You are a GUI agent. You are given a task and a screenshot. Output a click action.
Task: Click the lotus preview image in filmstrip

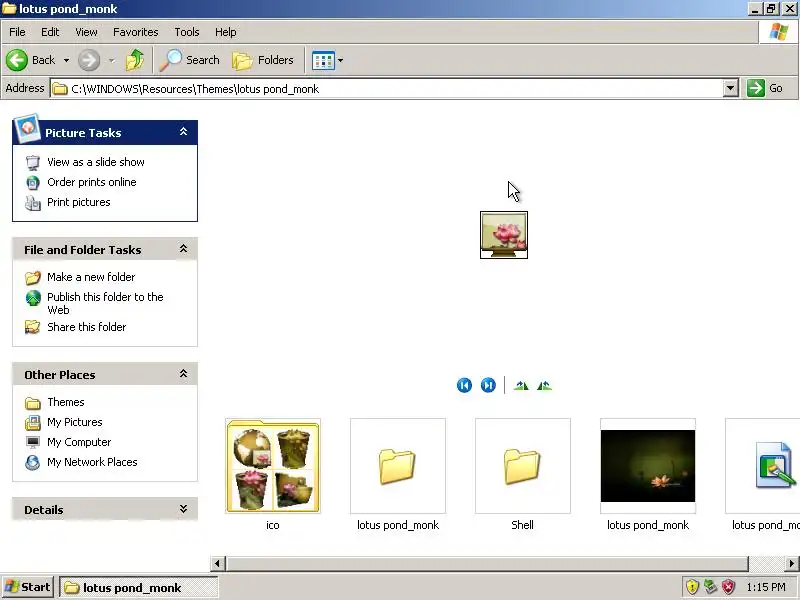click(x=504, y=235)
